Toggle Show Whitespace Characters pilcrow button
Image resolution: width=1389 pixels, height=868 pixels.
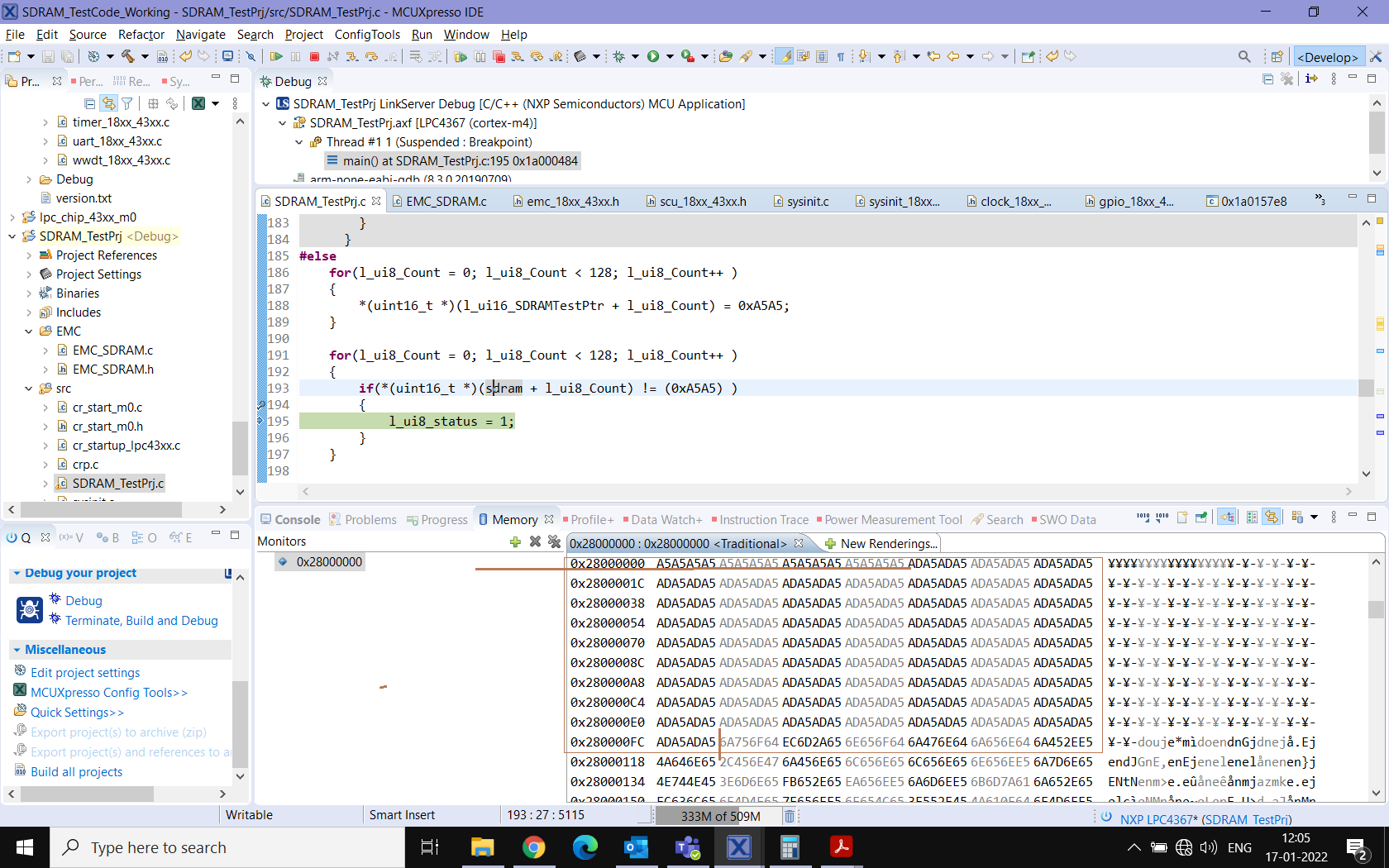tap(841, 57)
